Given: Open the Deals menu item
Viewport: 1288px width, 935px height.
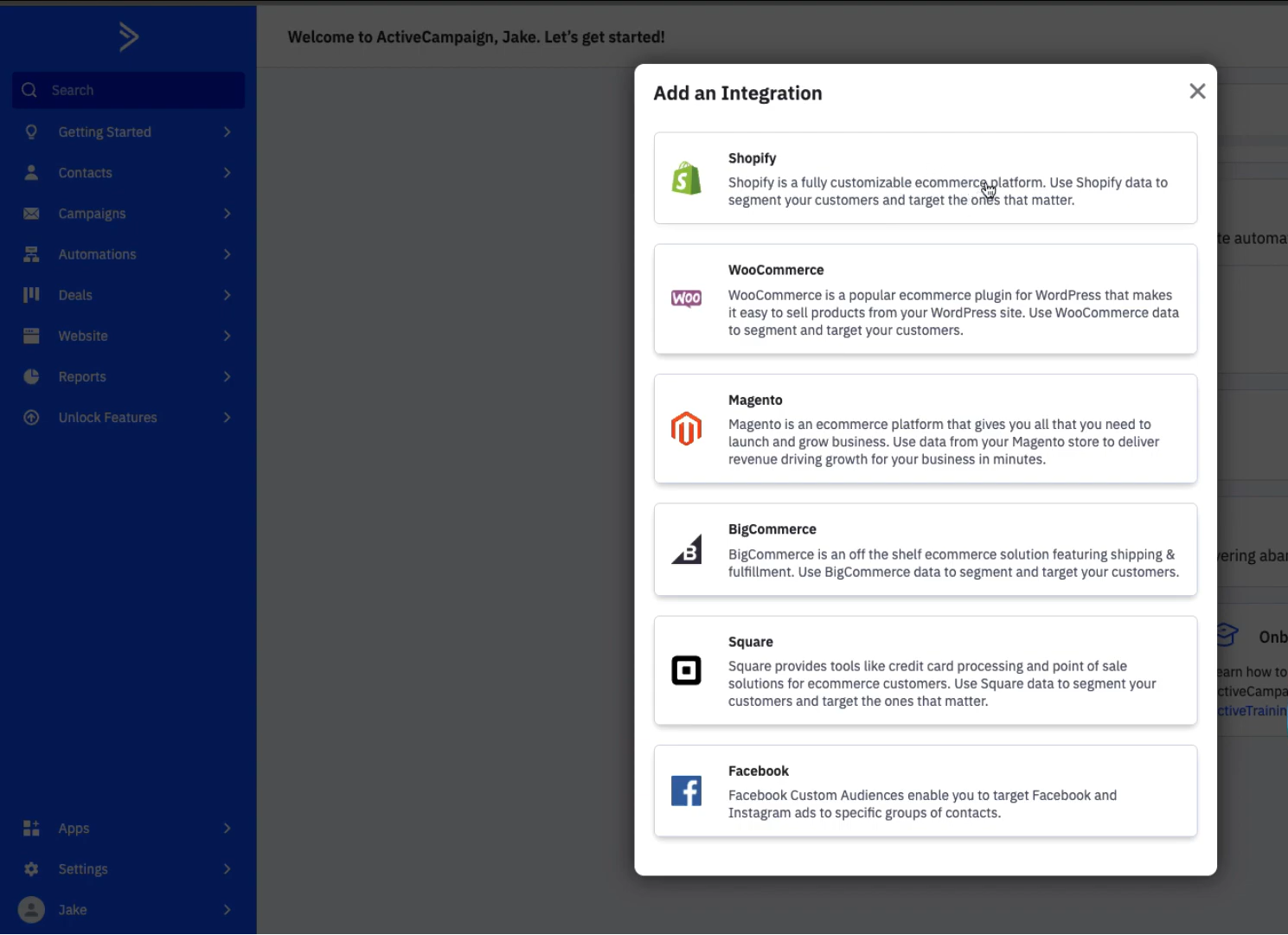Looking at the screenshot, I should (x=128, y=294).
